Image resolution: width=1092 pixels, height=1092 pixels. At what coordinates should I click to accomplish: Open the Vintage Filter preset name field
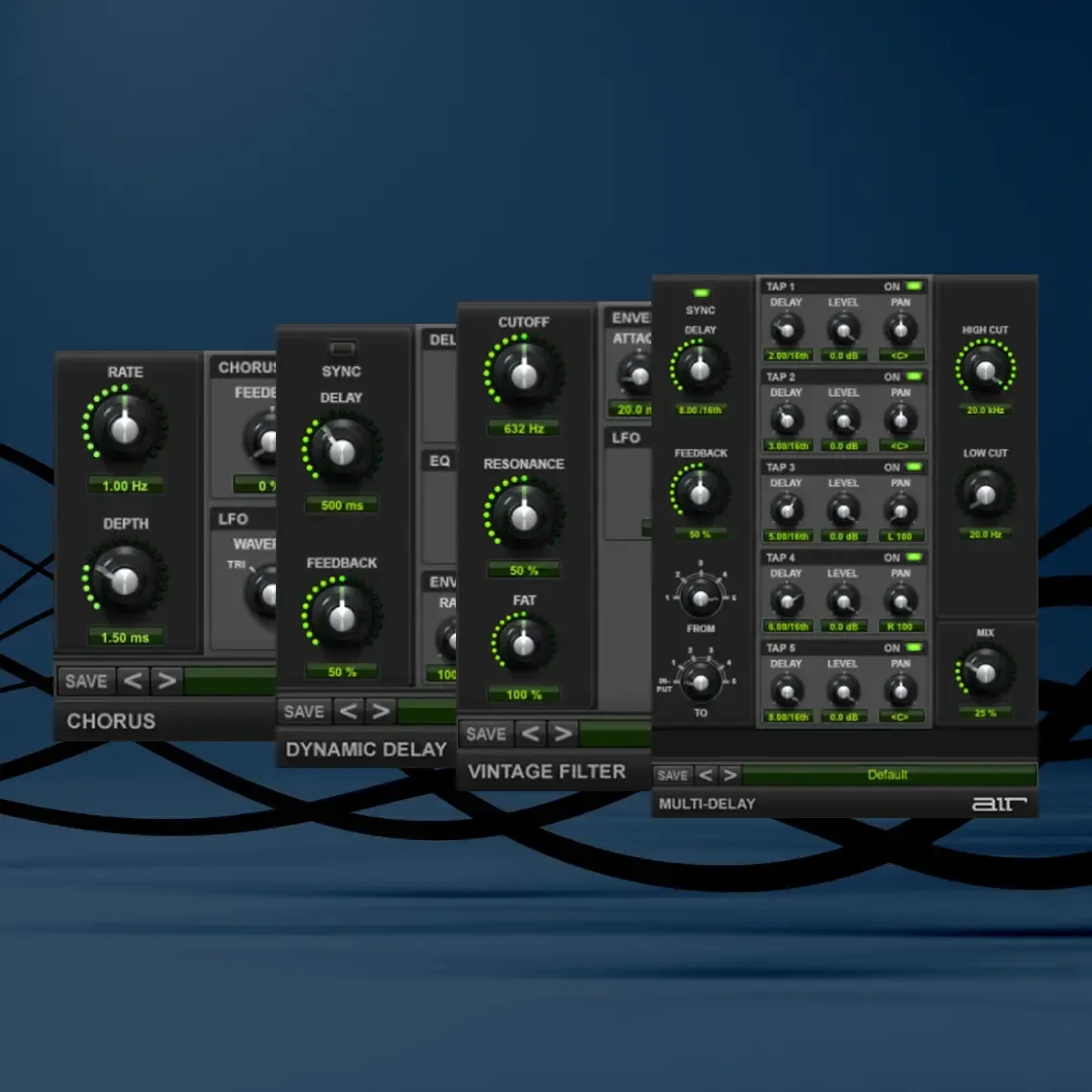tap(615, 734)
